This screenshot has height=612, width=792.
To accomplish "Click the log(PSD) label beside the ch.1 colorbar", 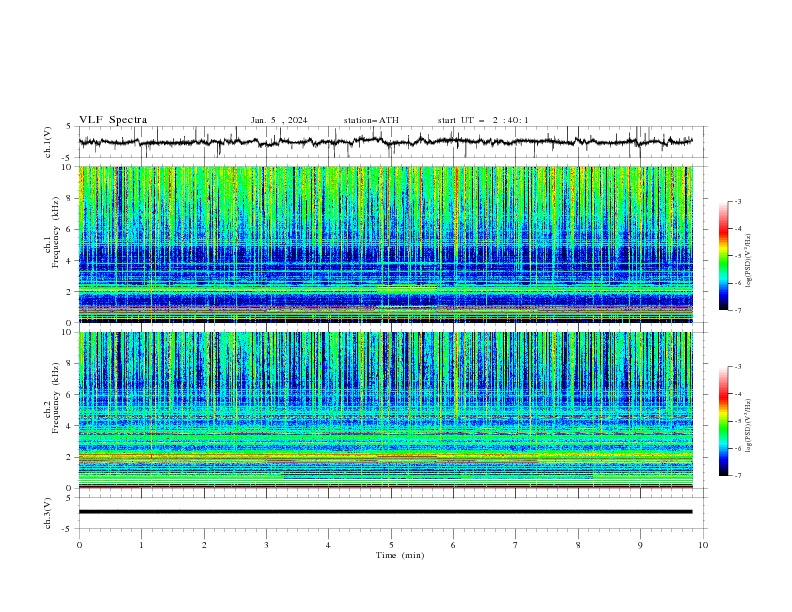I will [x=748, y=261].
